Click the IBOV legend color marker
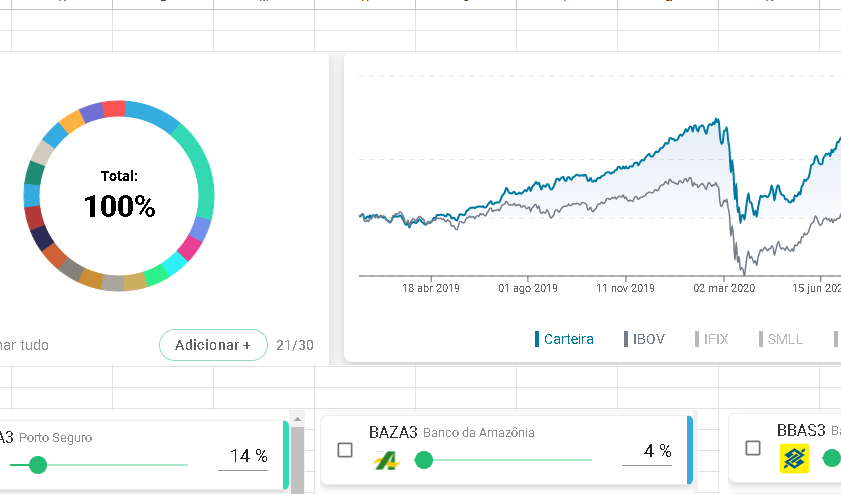The width and height of the screenshot is (841, 494). coord(626,339)
